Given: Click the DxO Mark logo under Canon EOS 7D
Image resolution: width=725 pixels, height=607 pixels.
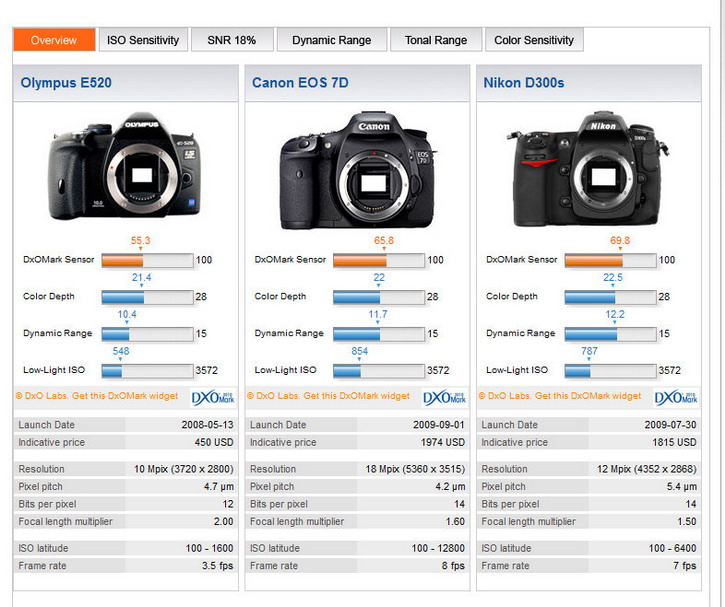Looking at the screenshot, I should point(444,398).
